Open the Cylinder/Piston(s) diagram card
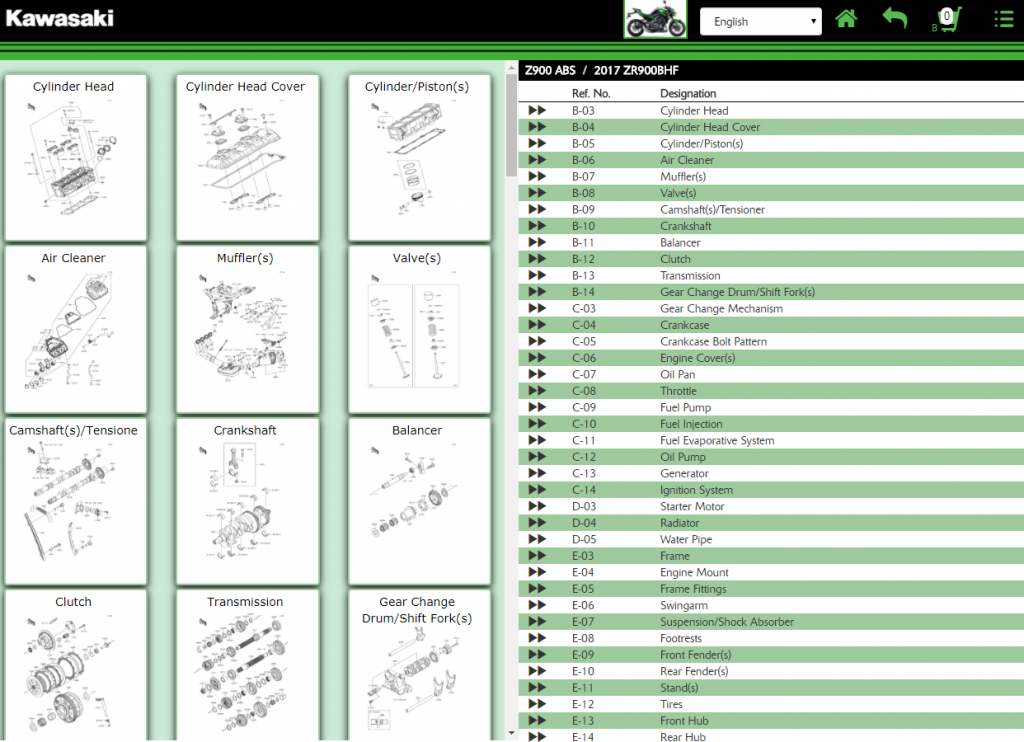 (x=419, y=157)
